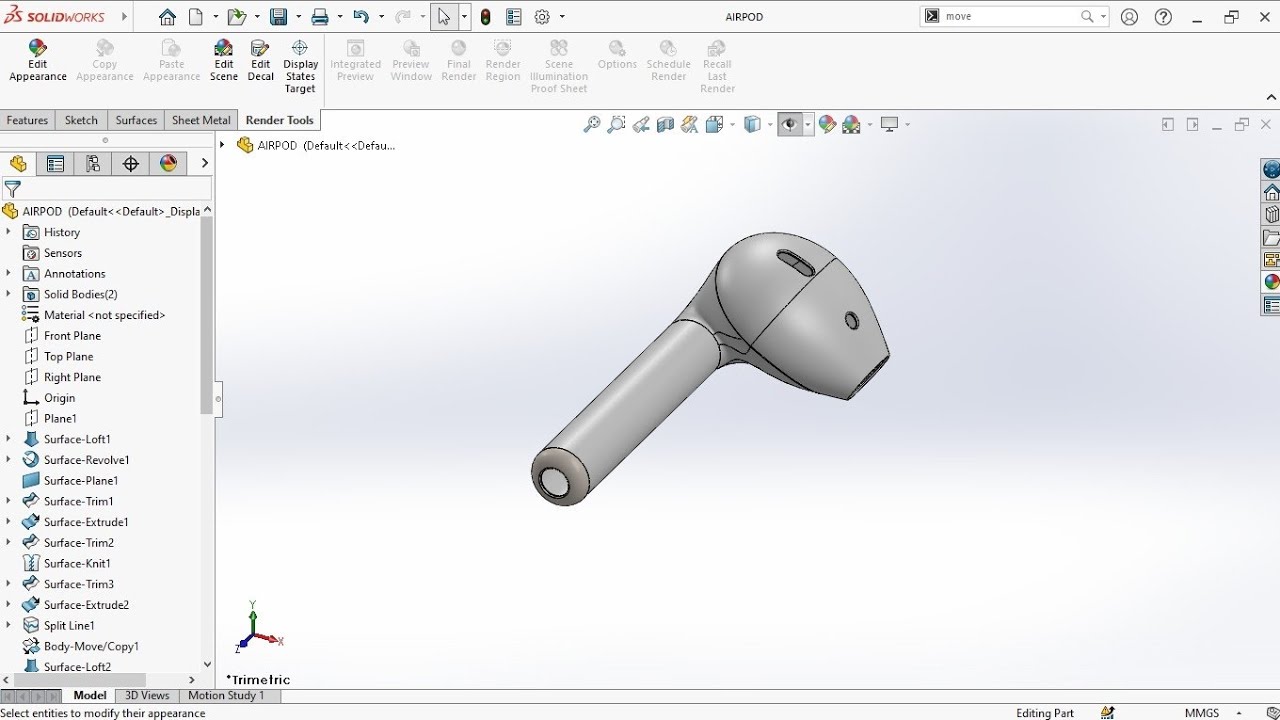Expand the Solid Bodies(2) folder
This screenshot has width=1280, height=720.
[8, 294]
